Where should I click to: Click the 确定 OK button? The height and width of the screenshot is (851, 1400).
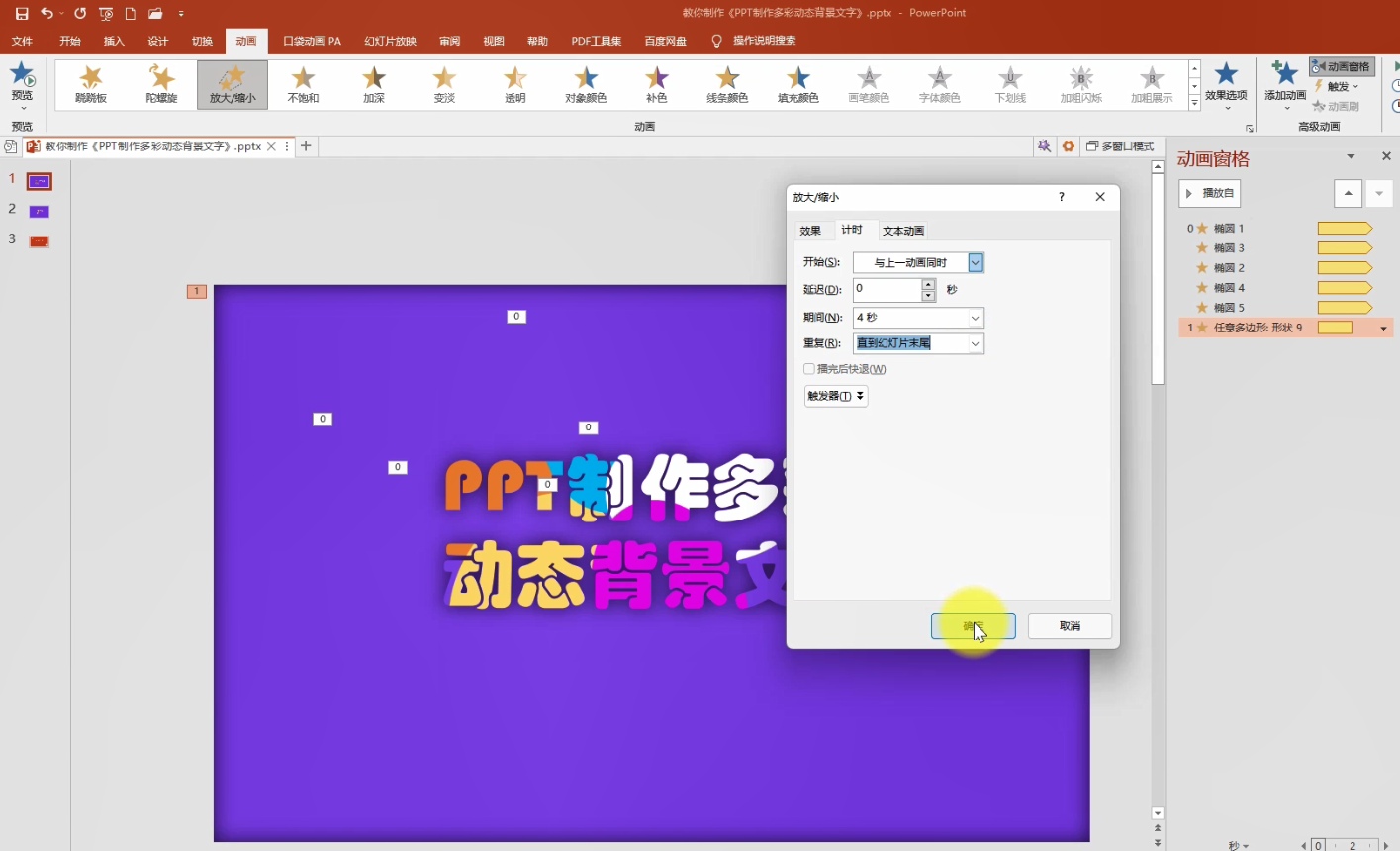pyautogui.click(x=973, y=626)
